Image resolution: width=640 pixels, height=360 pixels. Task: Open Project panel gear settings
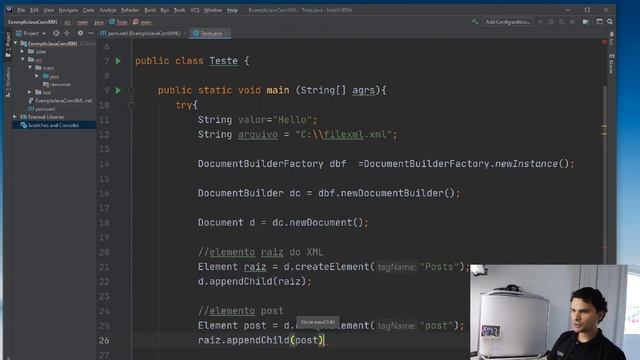(x=80, y=33)
